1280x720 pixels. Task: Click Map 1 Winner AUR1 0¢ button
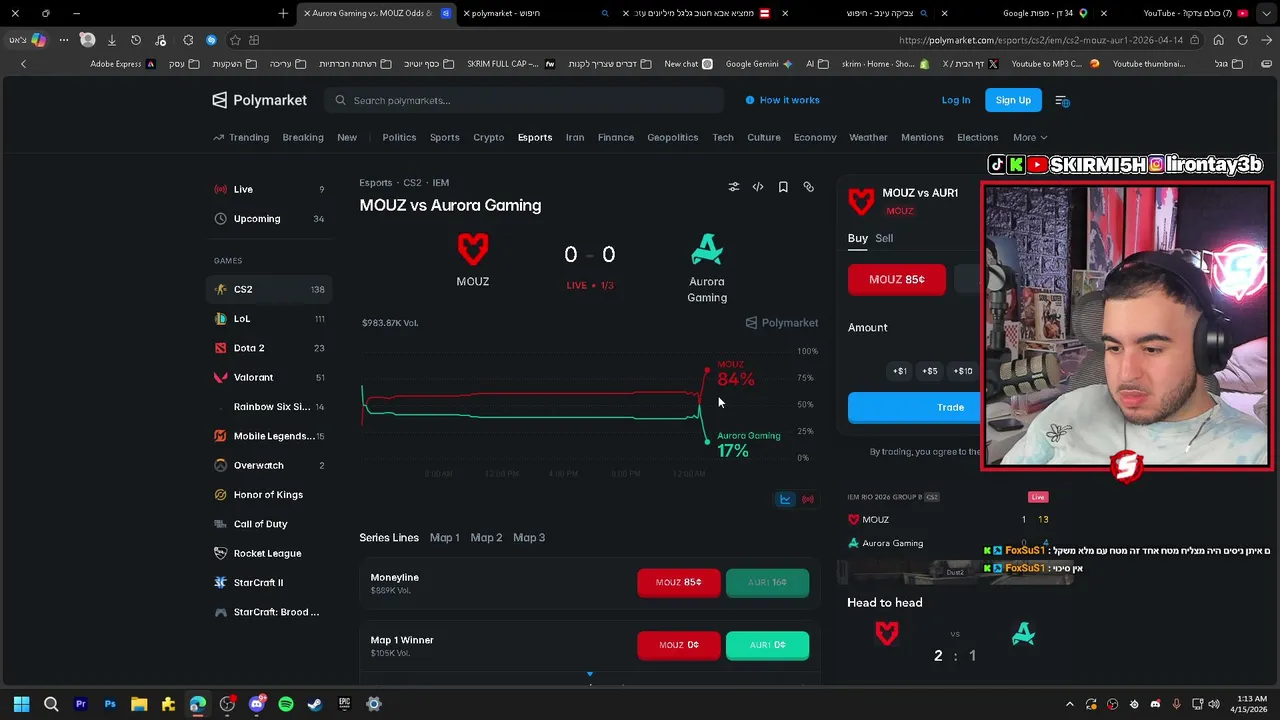pyautogui.click(x=767, y=645)
